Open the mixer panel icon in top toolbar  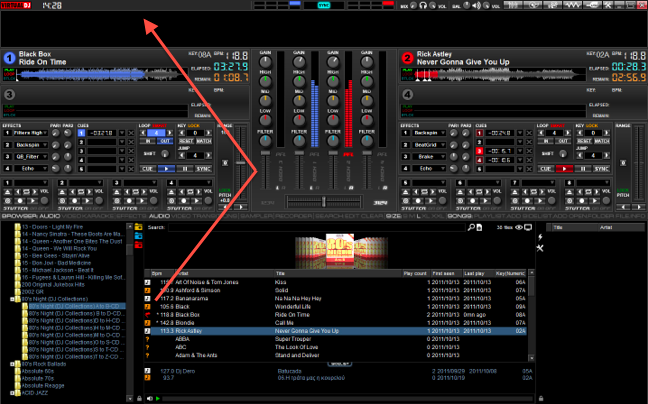513,5
